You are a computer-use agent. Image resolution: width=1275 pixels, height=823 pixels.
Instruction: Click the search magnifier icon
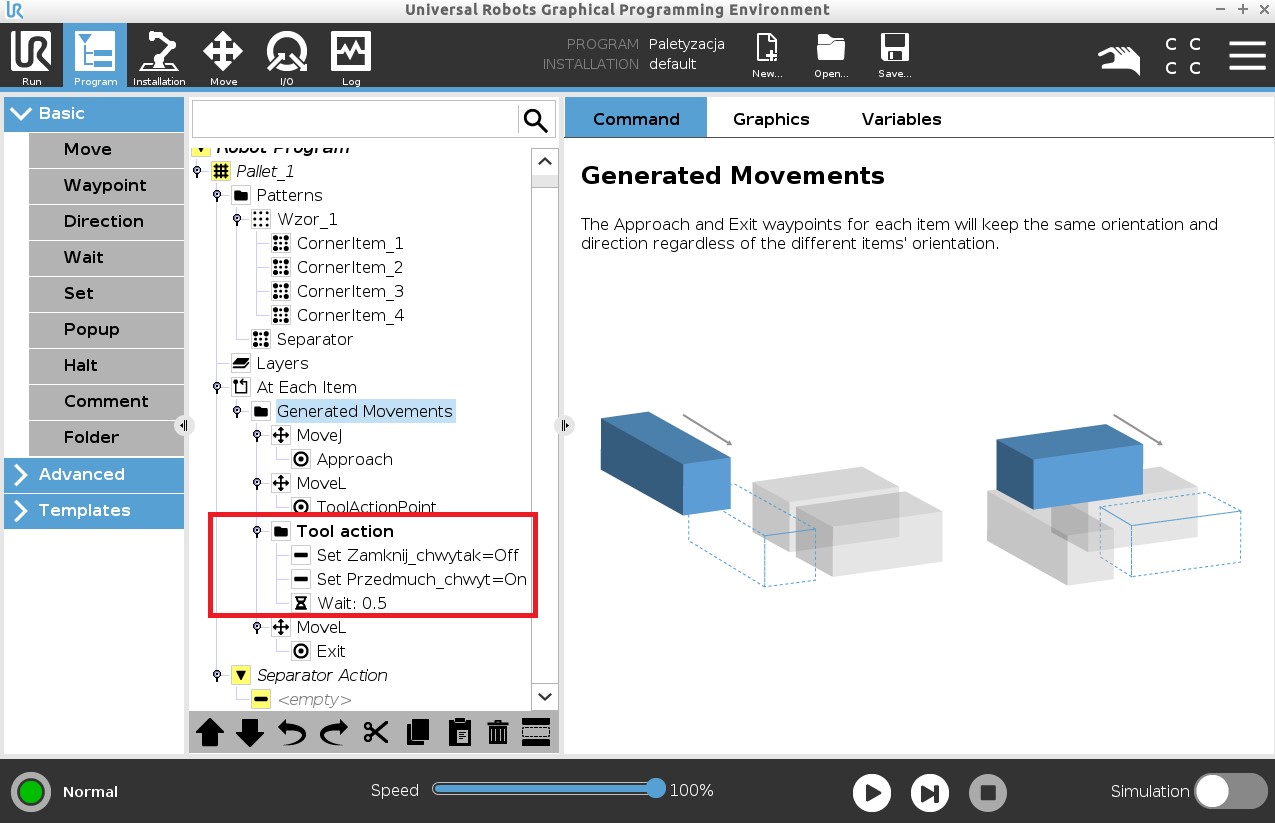536,121
